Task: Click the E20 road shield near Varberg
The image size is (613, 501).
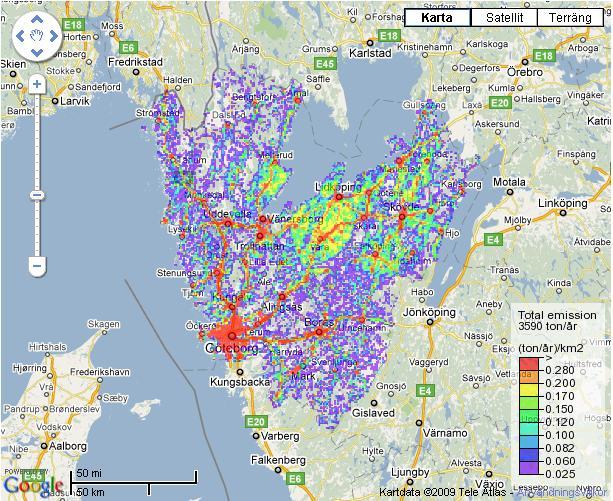Action: point(256,422)
